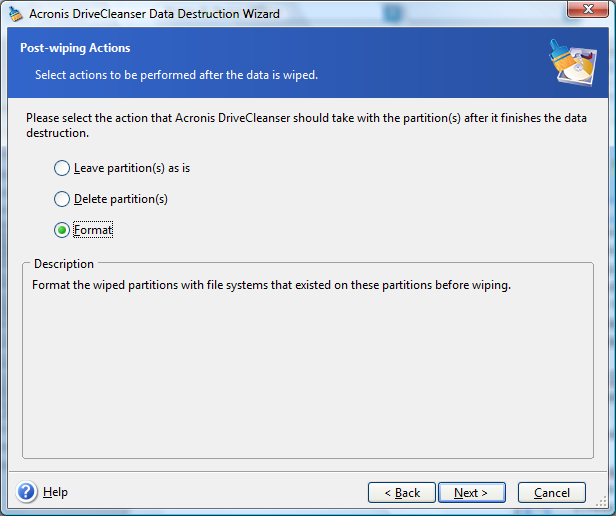The image size is (616, 516).
Task: Click the 'Select actions to be performed' subtitle
Action: (176, 75)
